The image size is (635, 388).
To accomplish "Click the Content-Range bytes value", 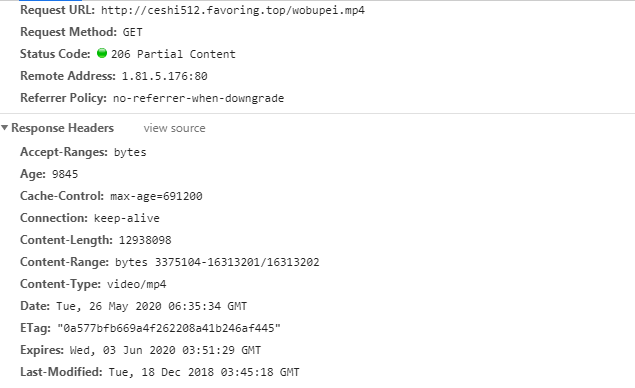I will click(217, 262).
